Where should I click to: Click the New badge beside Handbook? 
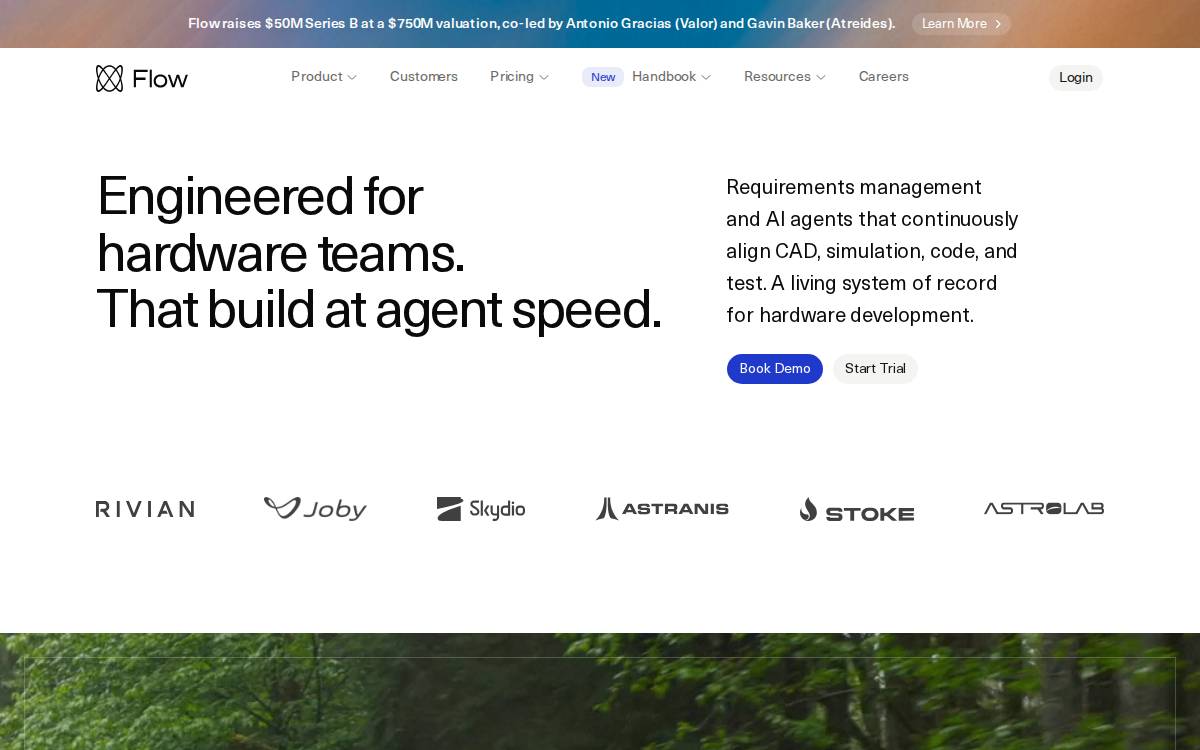pos(603,77)
